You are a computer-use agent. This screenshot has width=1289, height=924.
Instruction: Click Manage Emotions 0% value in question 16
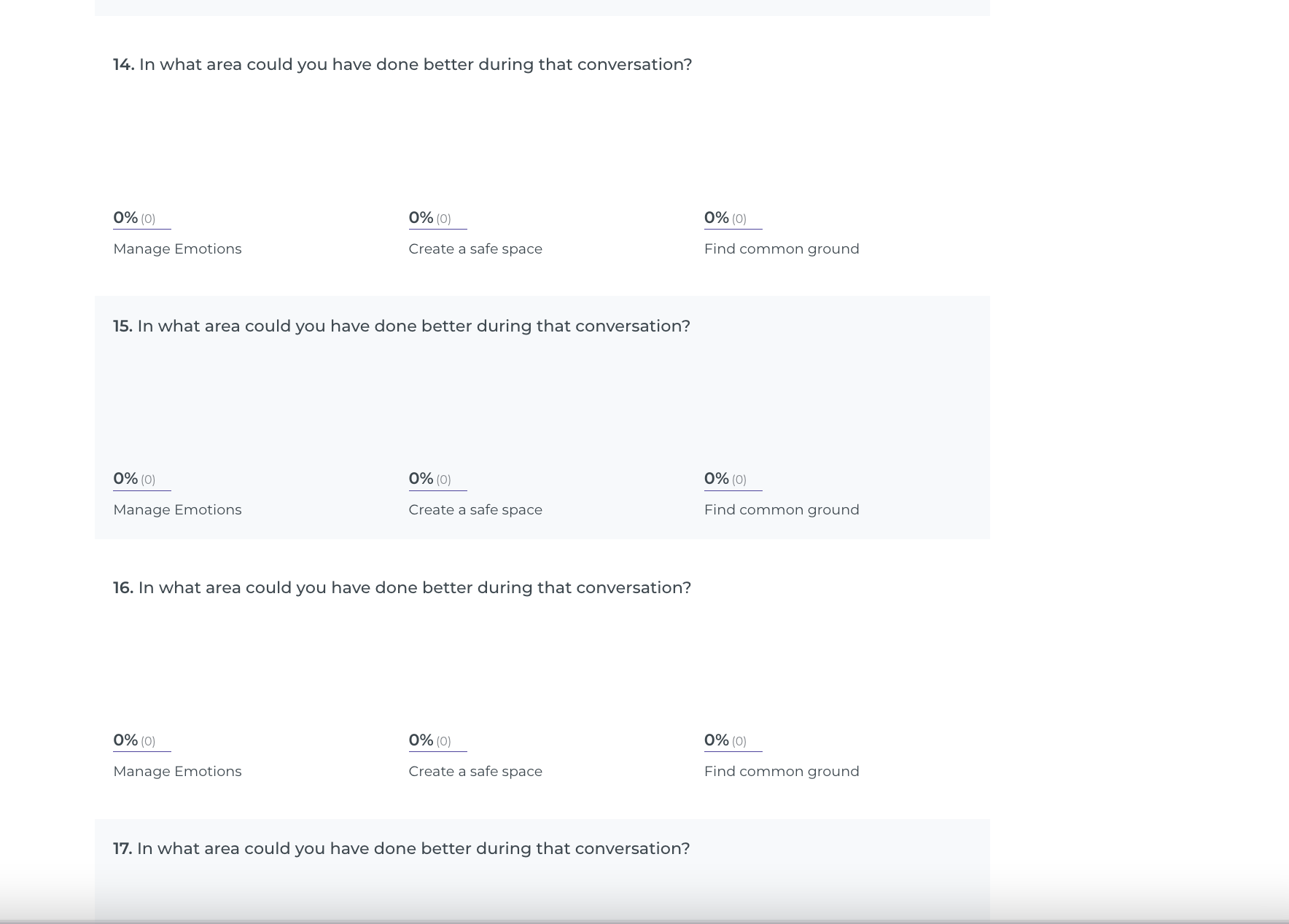(126, 740)
